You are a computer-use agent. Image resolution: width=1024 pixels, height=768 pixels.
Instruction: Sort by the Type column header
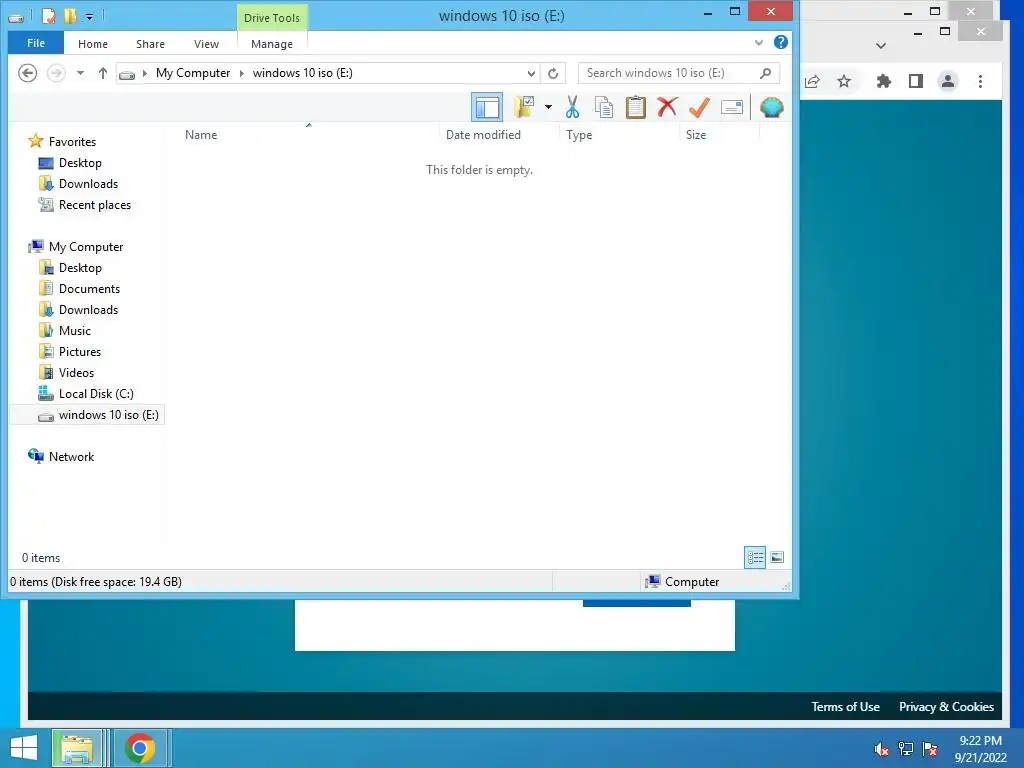[579, 135]
